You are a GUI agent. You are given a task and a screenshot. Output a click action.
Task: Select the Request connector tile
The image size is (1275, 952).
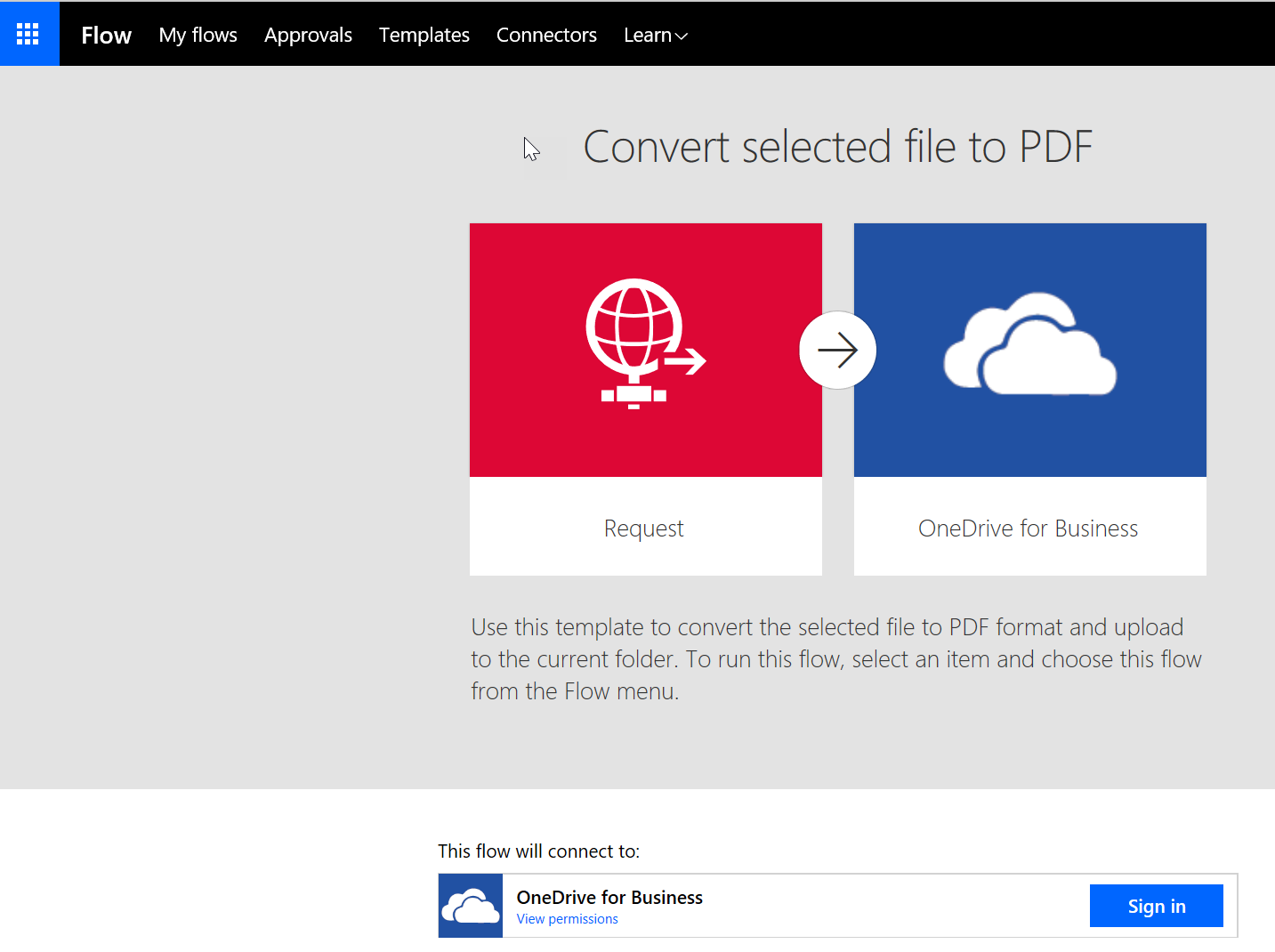tap(645, 398)
